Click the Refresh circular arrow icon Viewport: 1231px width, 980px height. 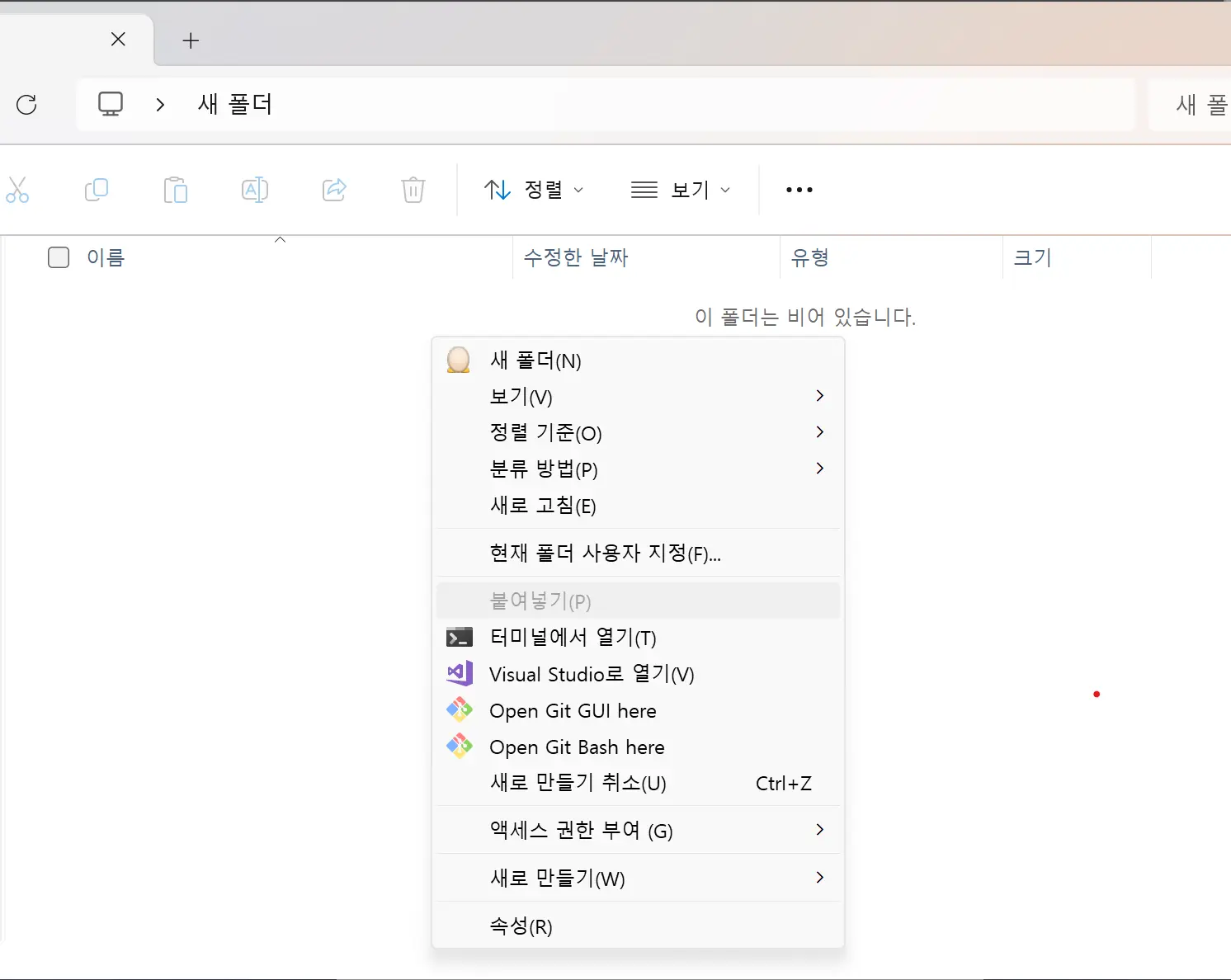26,105
